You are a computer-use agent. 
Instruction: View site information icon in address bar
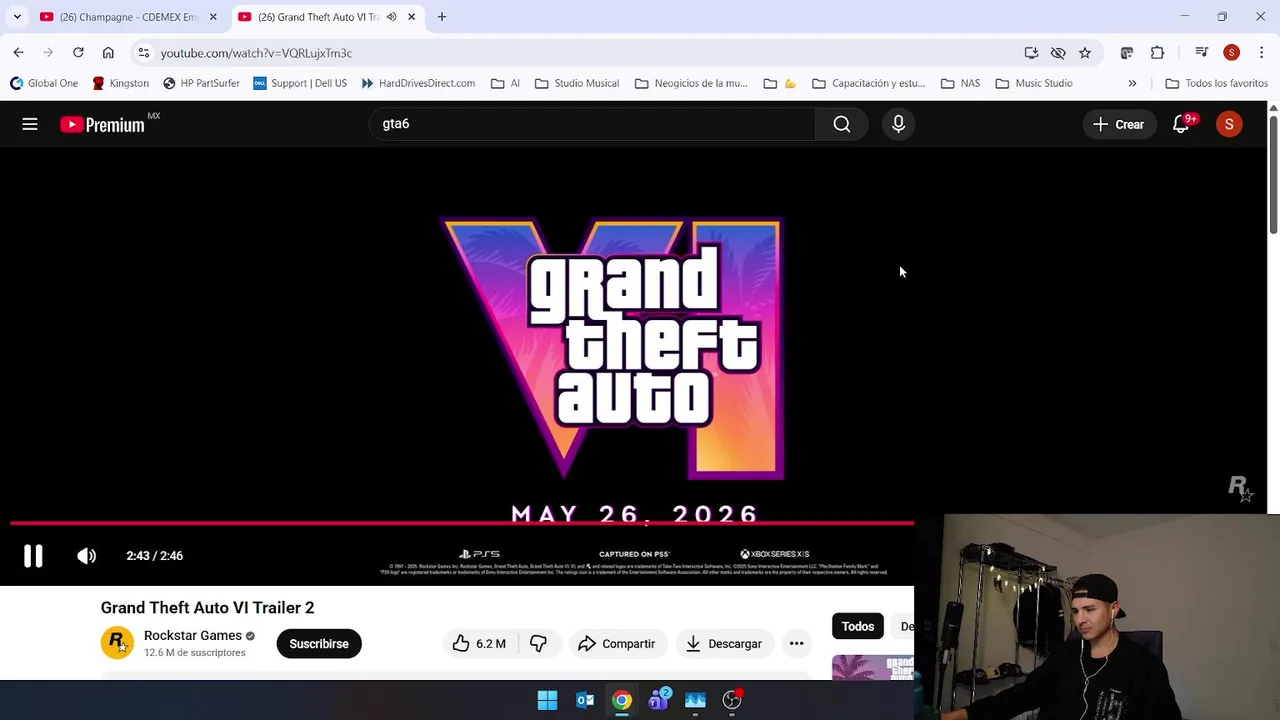(144, 53)
